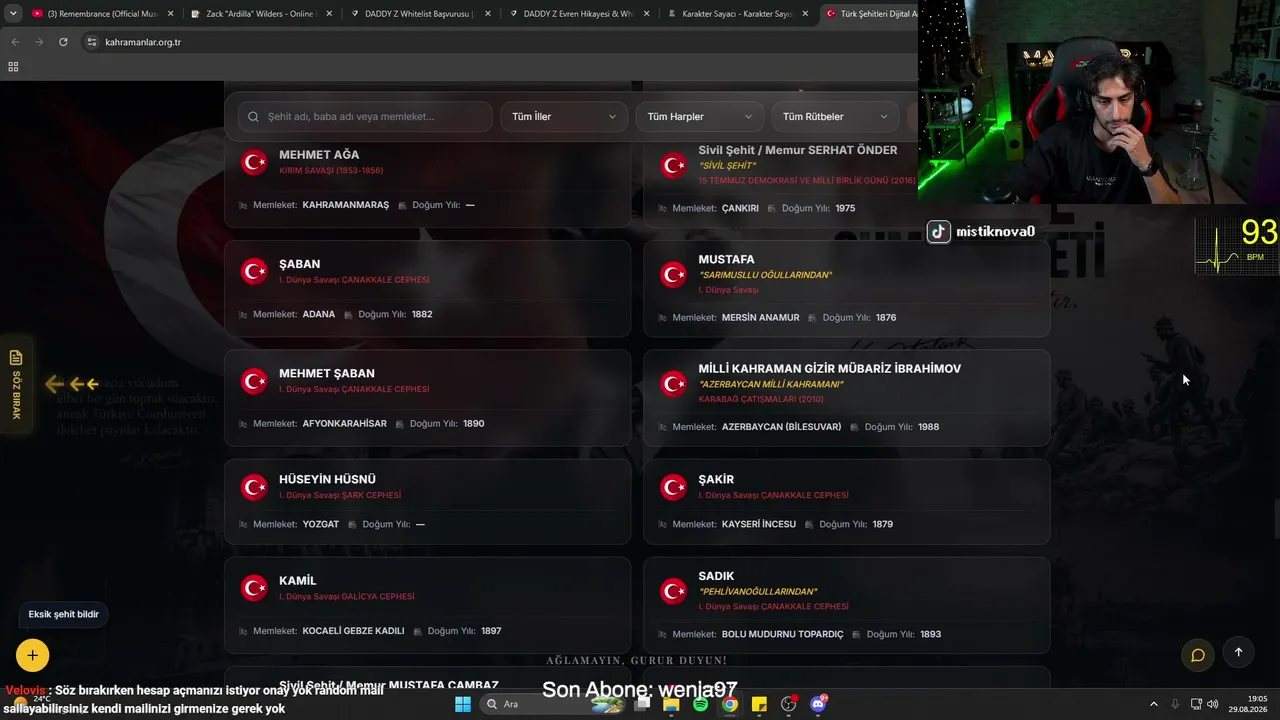Go back to the previous page
1280x720 pixels.
(x=15, y=42)
